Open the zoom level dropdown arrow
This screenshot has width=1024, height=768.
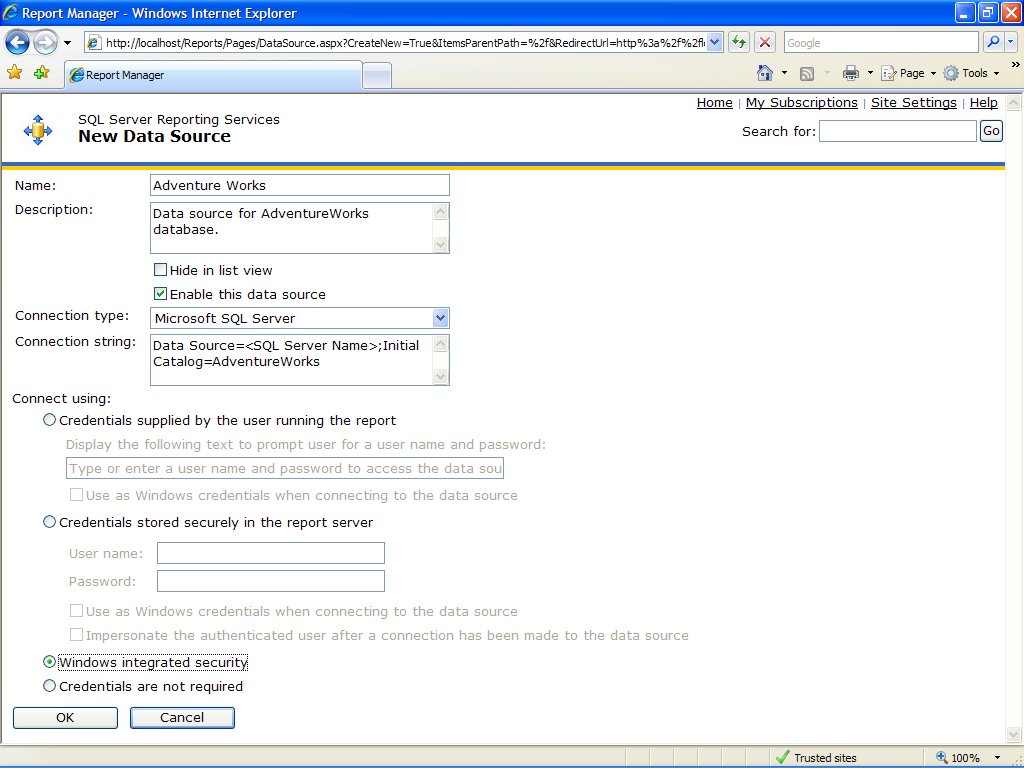coord(997,758)
